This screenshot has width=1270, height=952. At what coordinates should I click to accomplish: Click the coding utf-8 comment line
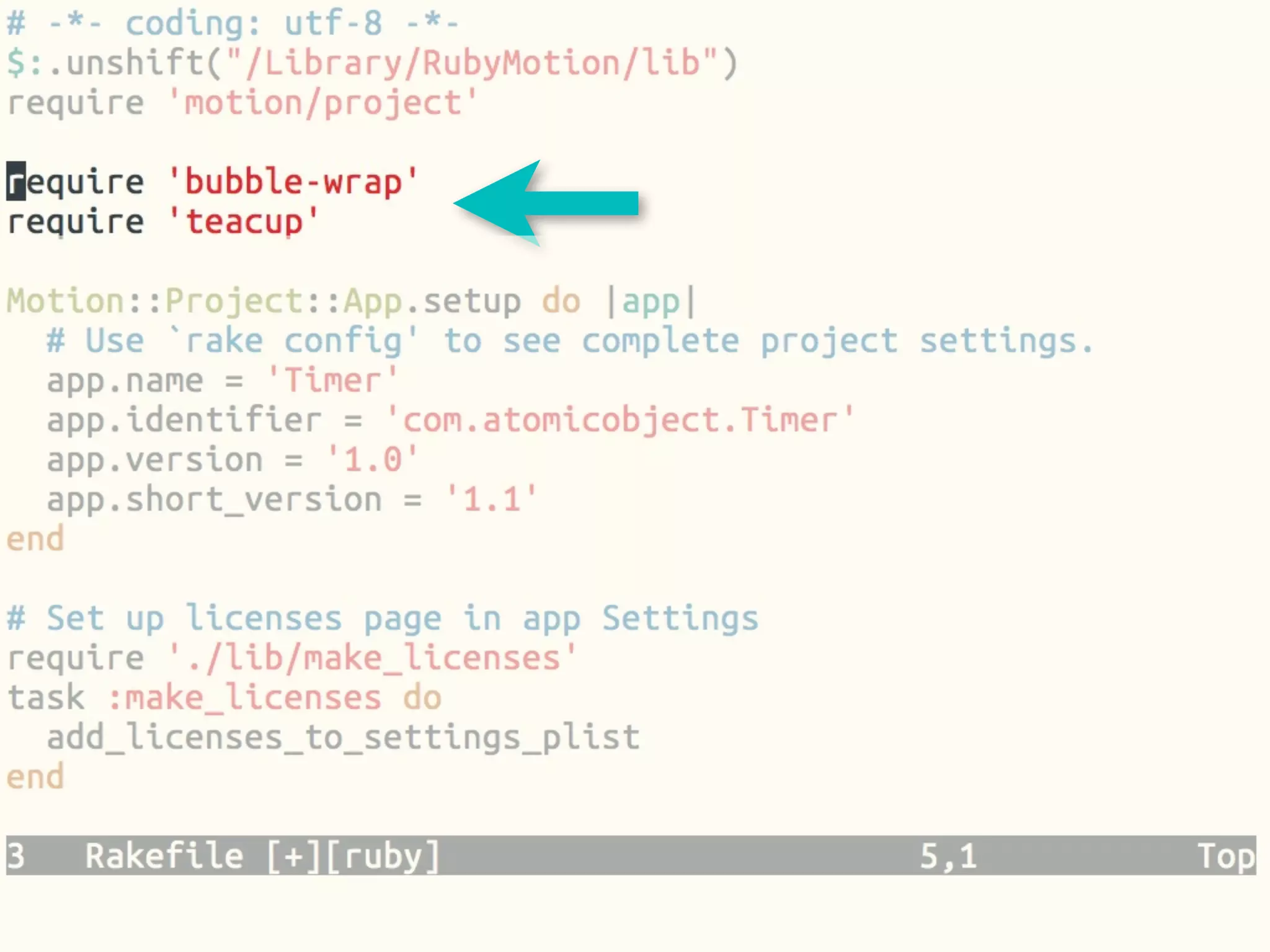point(232,24)
